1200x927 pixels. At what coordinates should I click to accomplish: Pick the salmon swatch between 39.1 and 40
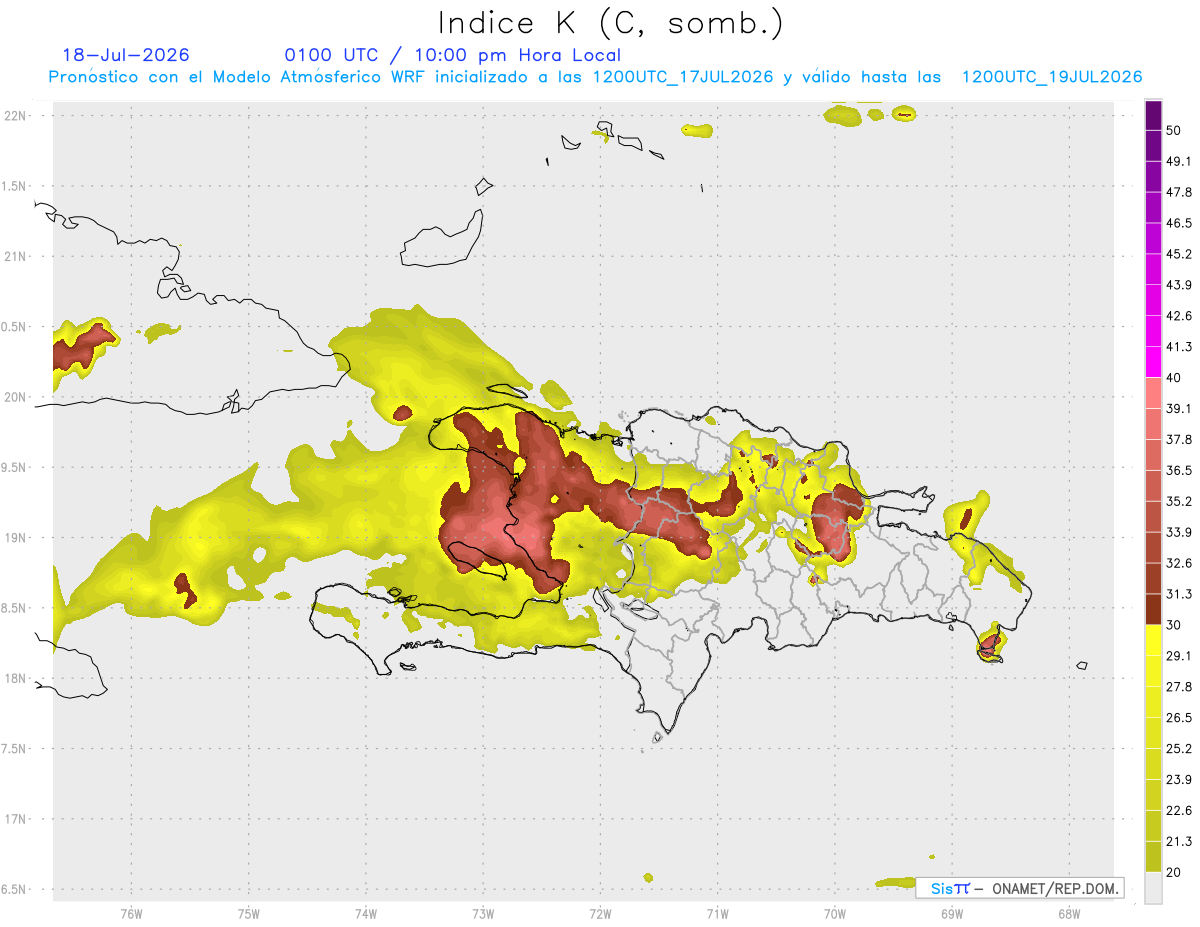click(1153, 393)
